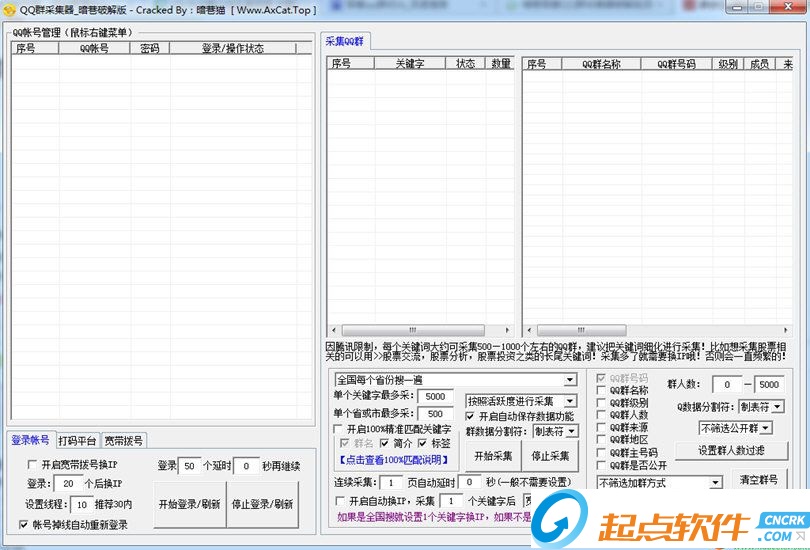Toggle 帐号掉线自动重新登录 checkbox
Image resolution: width=810 pixels, height=550 pixels.
tap(23, 524)
